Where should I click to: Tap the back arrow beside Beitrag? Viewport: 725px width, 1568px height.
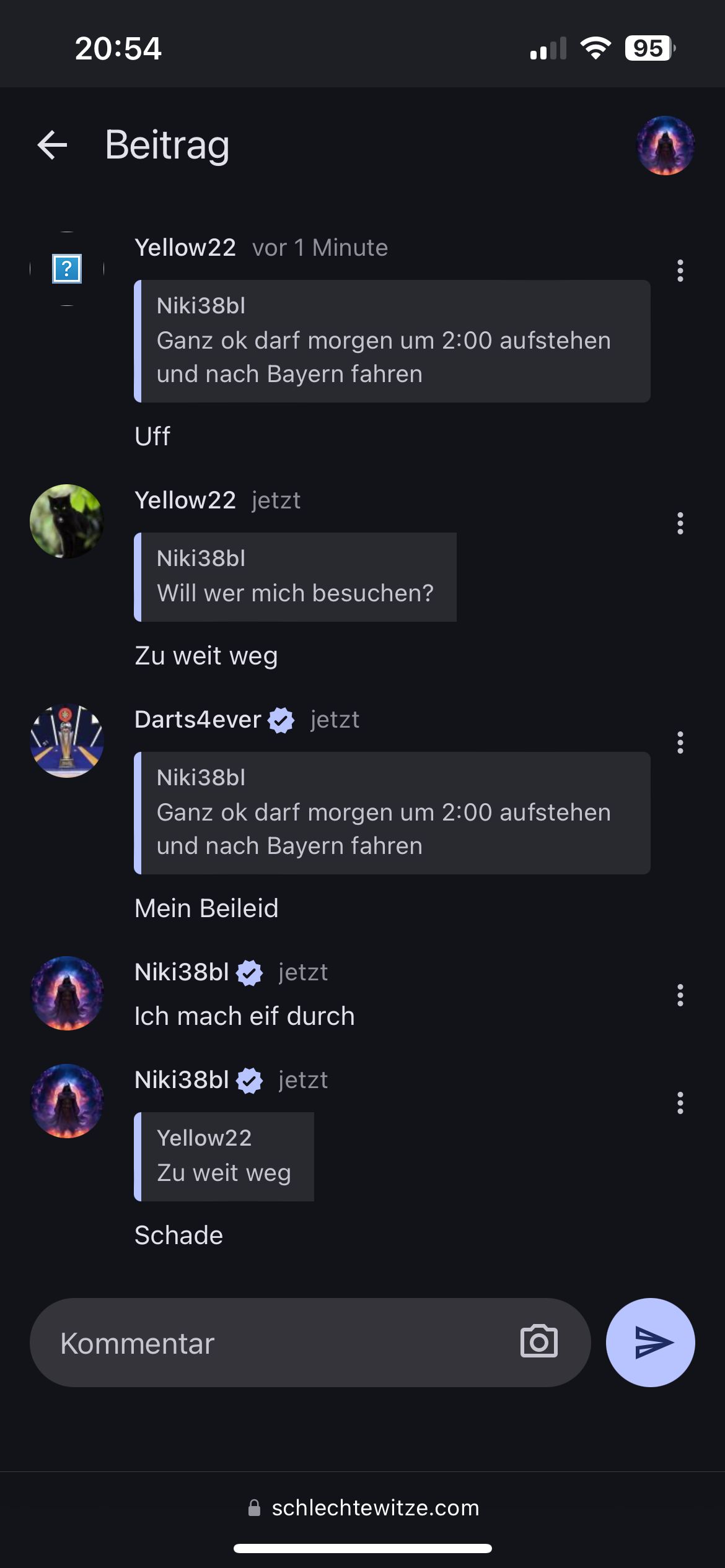coord(52,146)
